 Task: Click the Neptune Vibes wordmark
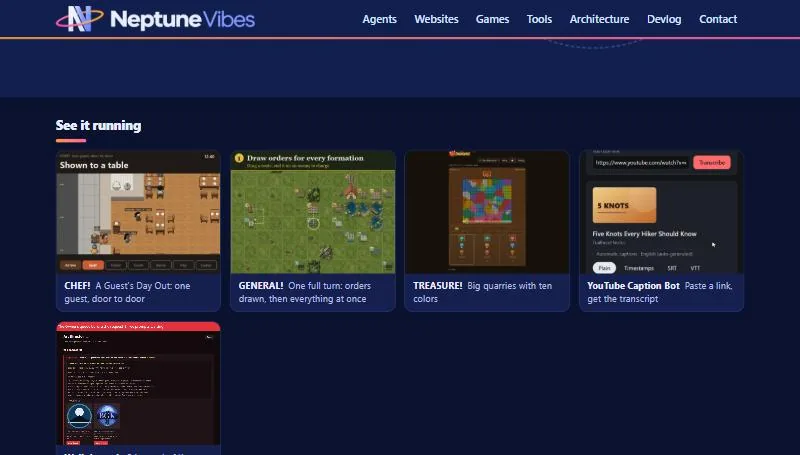(x=182, y=19)
